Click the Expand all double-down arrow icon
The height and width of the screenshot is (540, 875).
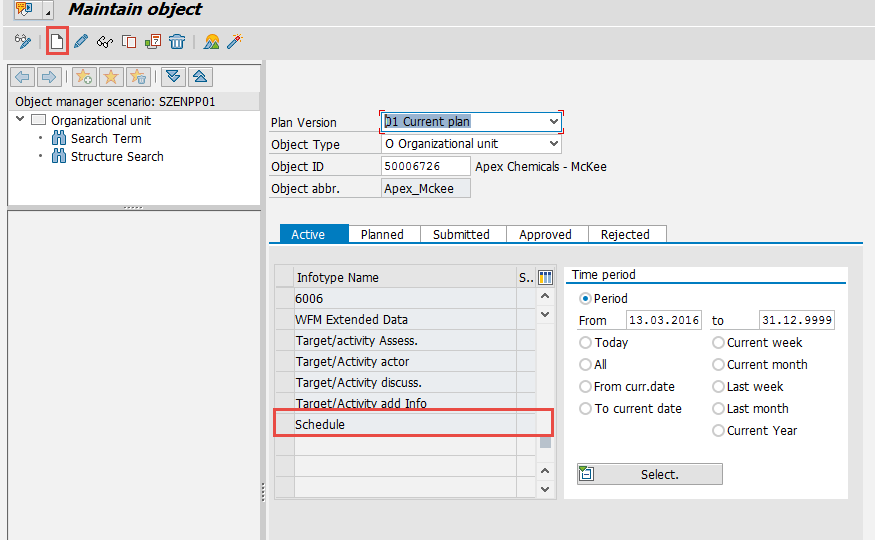pos(173,77)
